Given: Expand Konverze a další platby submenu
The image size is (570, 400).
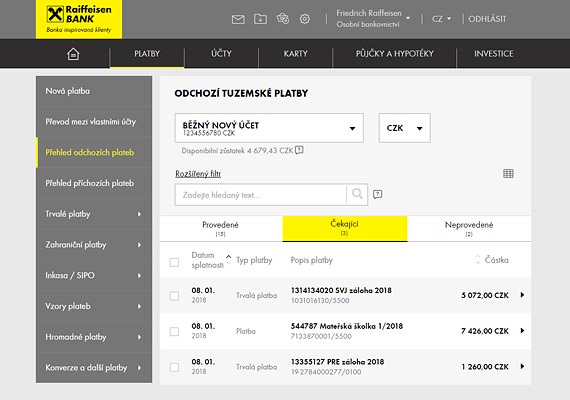Looking at the screenshot, I should pos(94,368).
